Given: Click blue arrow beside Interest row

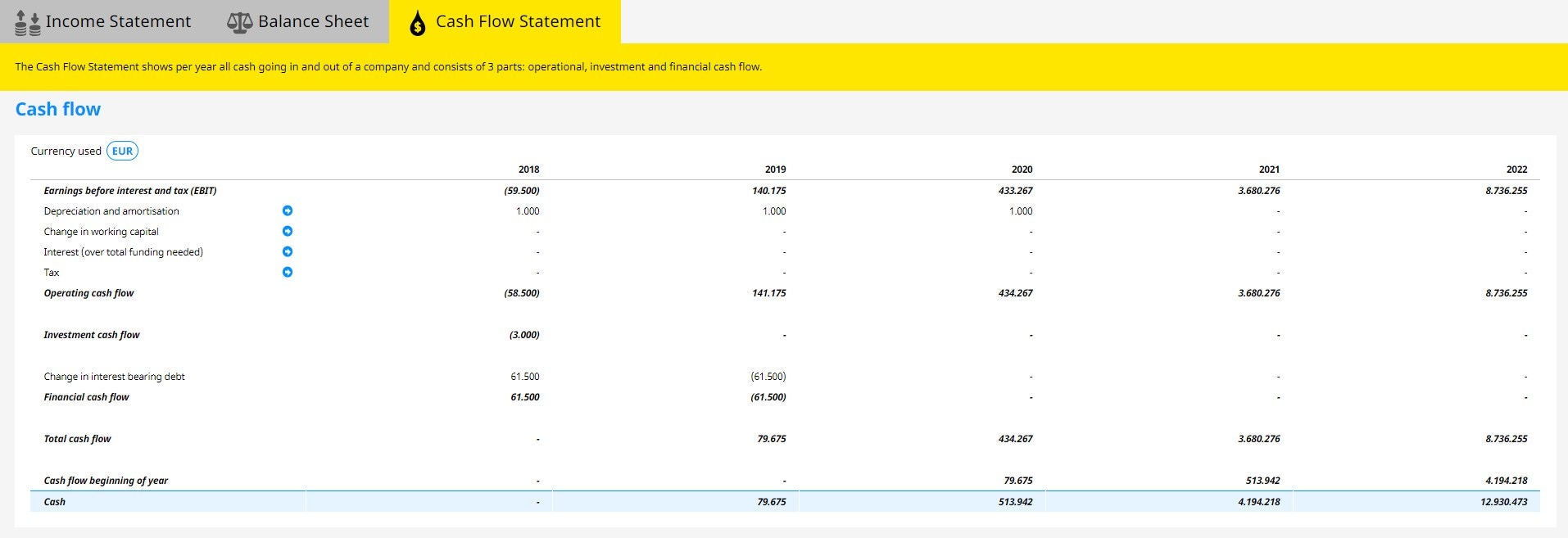Looking at the screenshot, I should pyautogui.click(x=288, y=252).
